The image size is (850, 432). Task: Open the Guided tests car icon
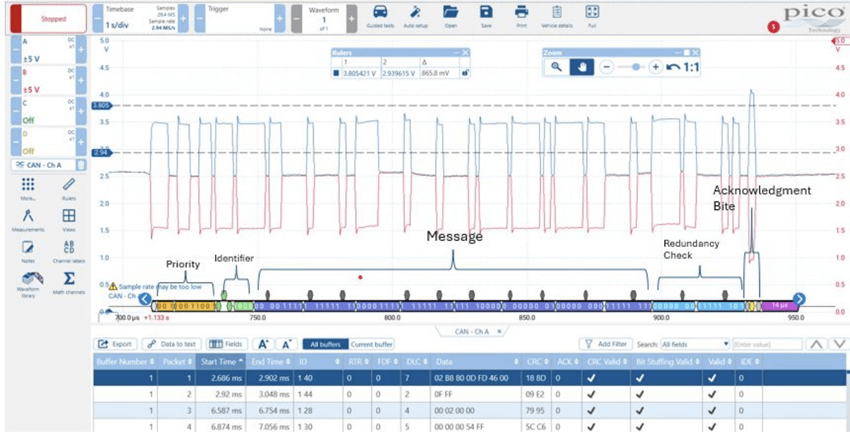tap(381, 13)
